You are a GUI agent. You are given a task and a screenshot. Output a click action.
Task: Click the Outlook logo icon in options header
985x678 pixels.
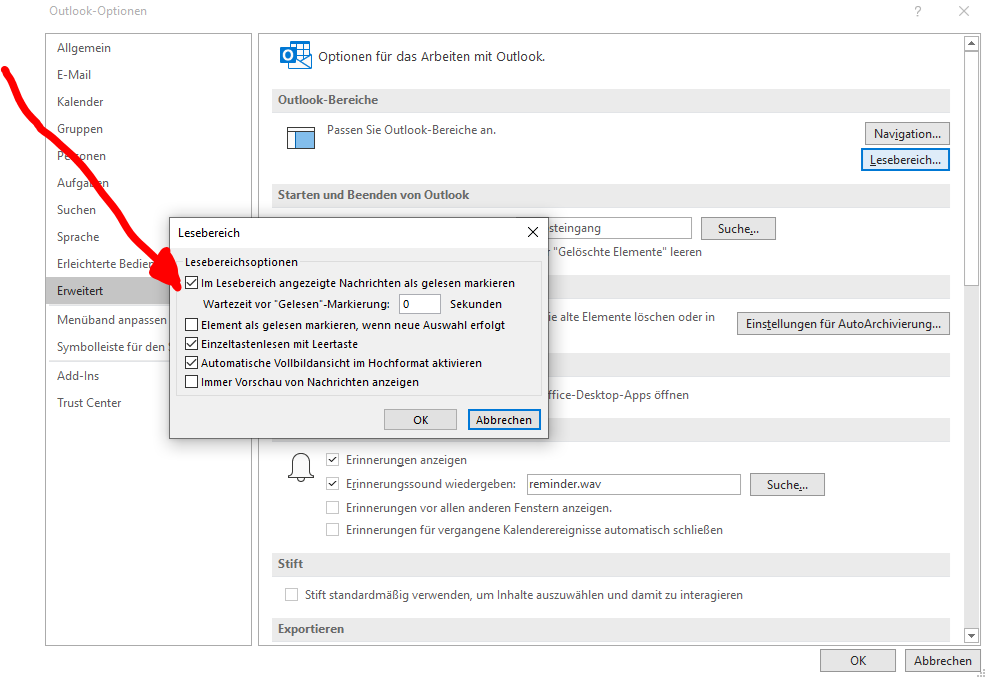point(296,55)
